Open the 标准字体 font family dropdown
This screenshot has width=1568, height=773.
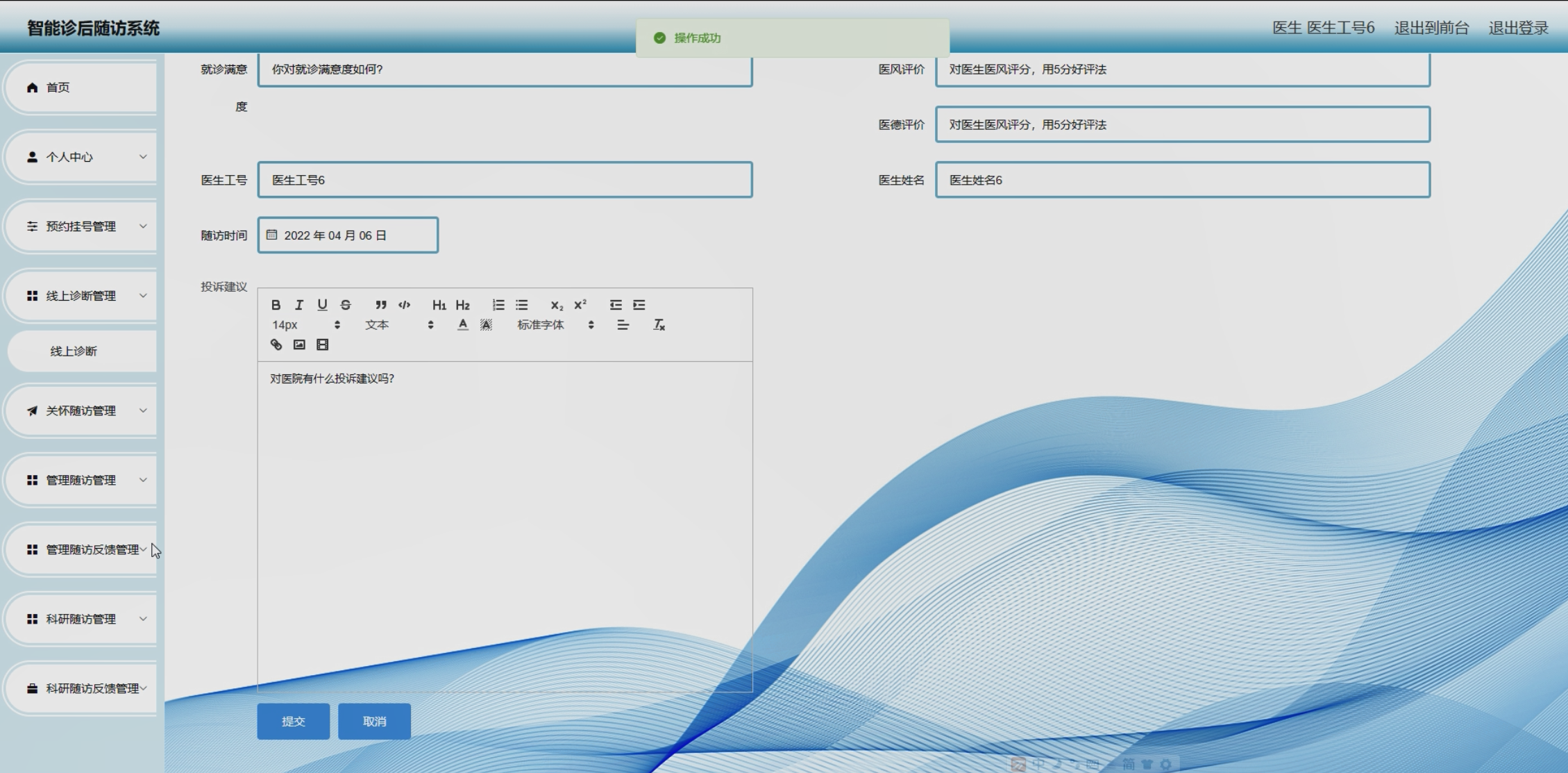tap(555, 325)
